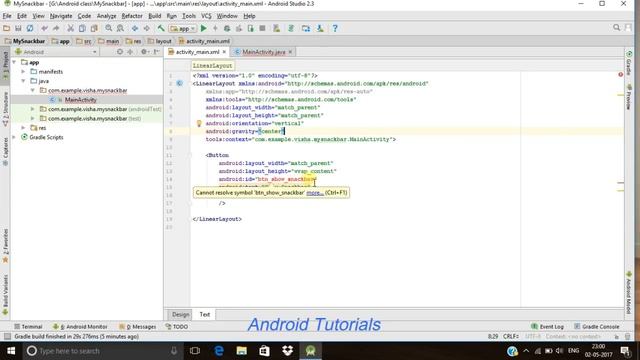Click the Save All toolbar icon
640x360 pixels.
pos(18,29)
